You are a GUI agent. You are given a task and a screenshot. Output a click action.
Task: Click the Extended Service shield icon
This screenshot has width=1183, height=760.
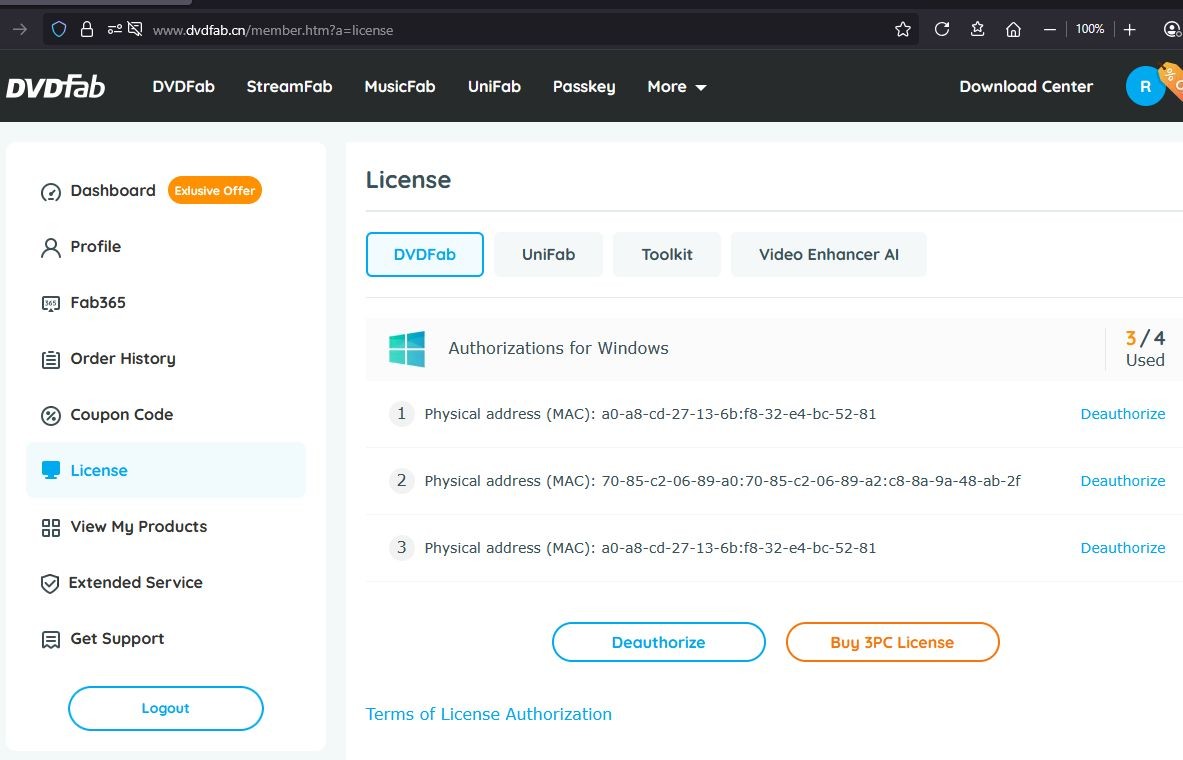point(50,583)
